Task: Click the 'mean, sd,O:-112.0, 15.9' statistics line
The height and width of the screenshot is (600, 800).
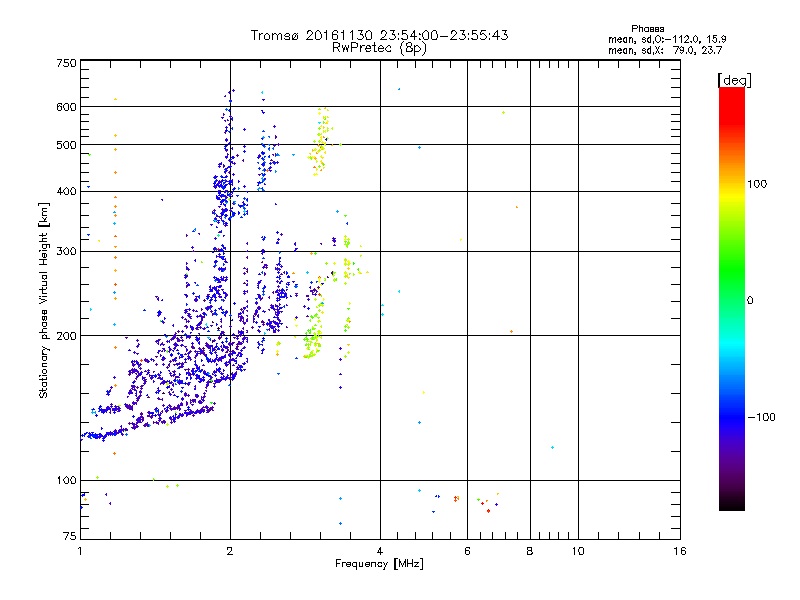Action: (667, 39)
